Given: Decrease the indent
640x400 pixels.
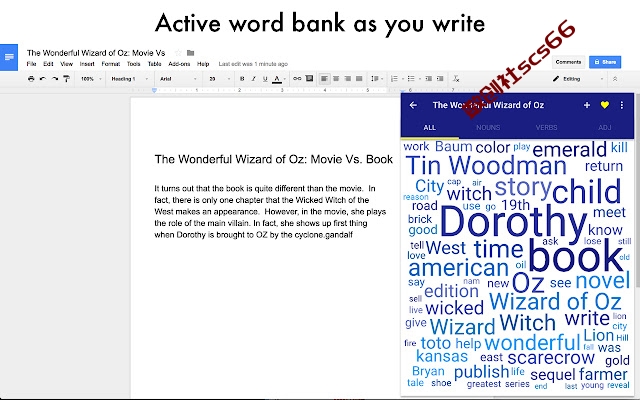Looking at the screenshot, I should pyautogui.click(x=428, y=79).
